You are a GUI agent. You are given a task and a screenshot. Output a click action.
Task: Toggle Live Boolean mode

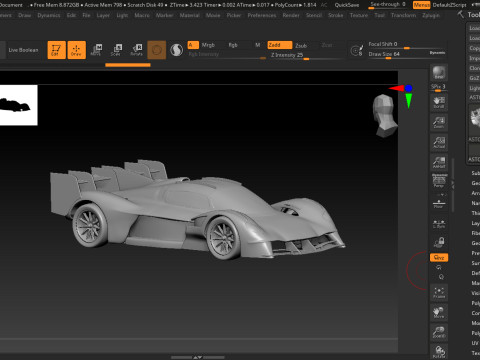pyautogui.click(x=23, y=50)
